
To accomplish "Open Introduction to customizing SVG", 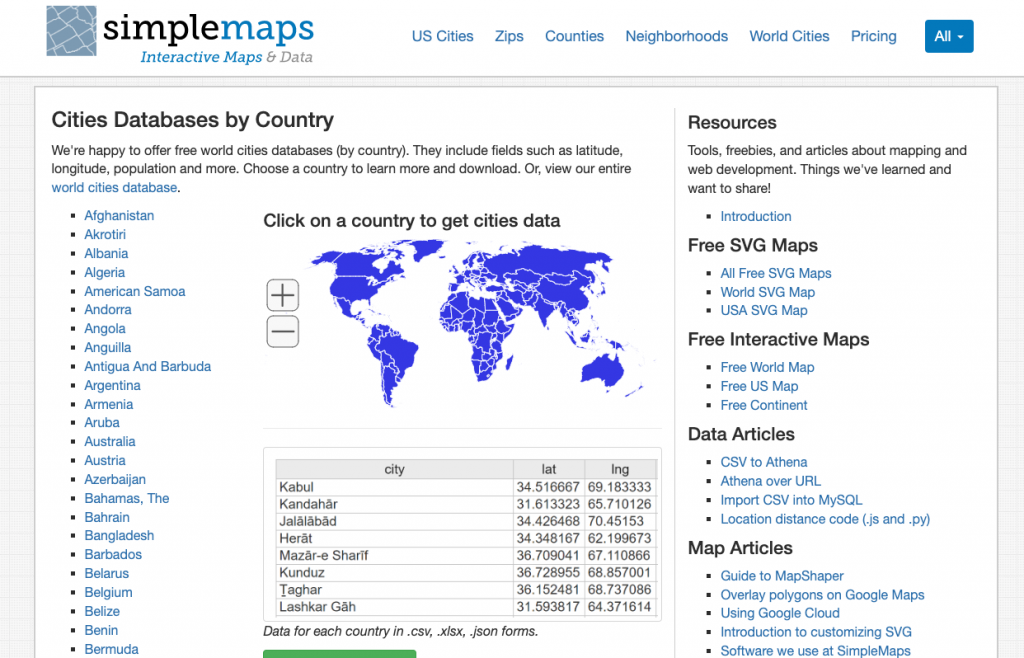I will coord(816,631).
